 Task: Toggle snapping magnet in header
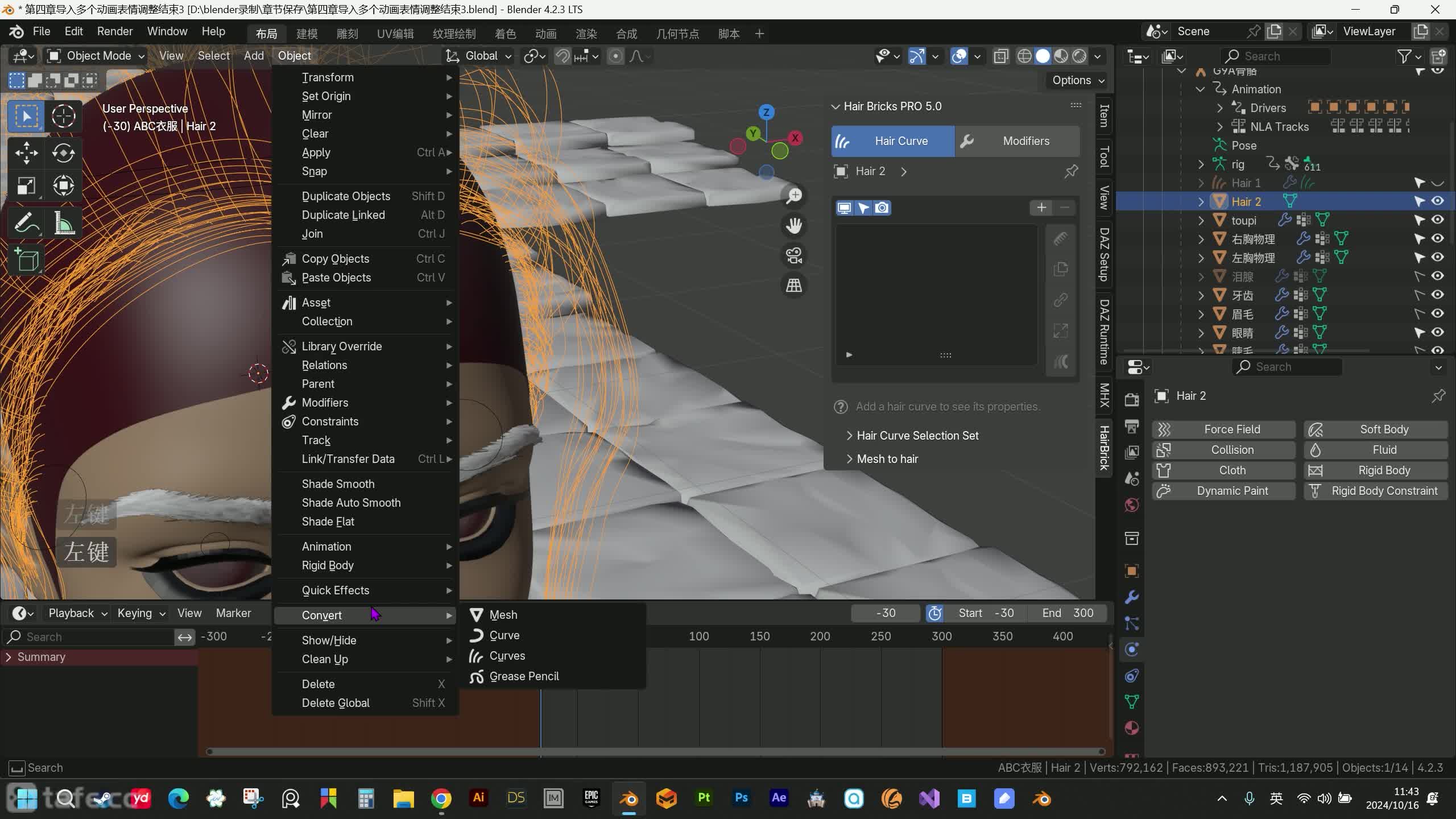[x=562, y=56]
